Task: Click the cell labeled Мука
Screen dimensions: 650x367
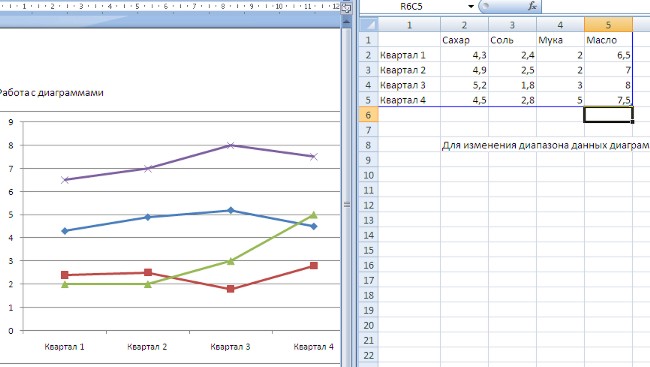Action: point(560,40)
